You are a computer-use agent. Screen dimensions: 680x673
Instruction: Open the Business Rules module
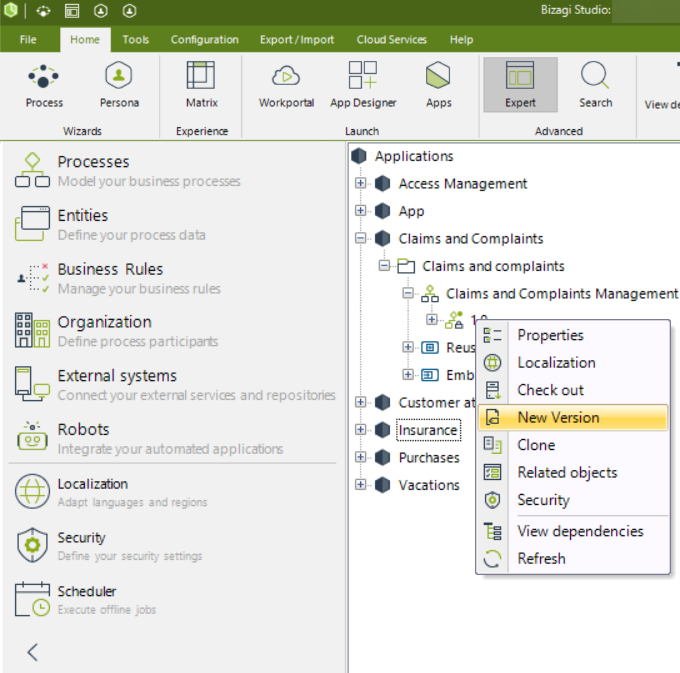110,269
